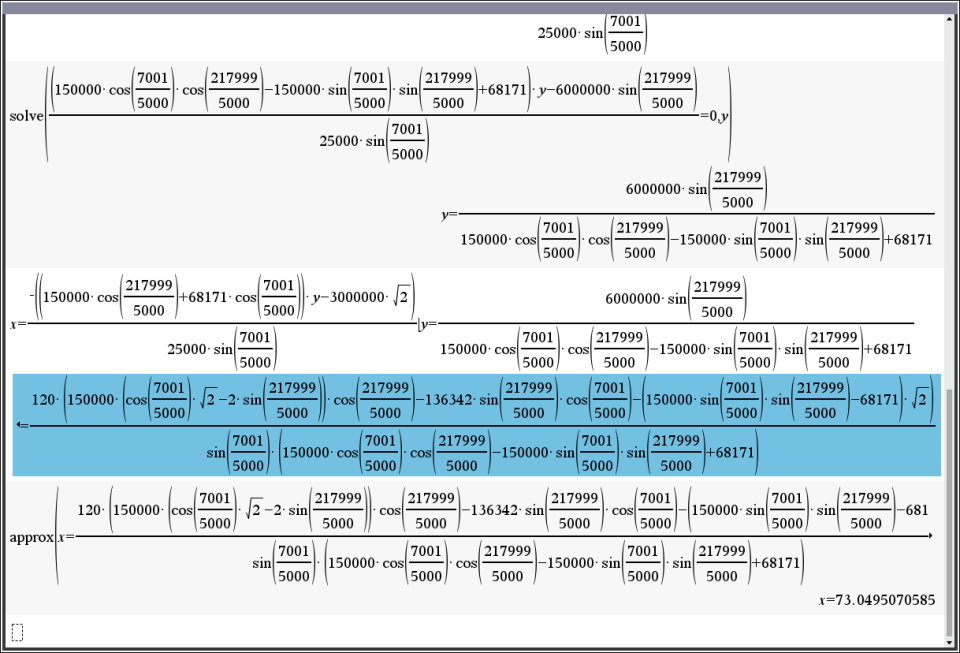Select the y= solution result of solve

point(690,213)
